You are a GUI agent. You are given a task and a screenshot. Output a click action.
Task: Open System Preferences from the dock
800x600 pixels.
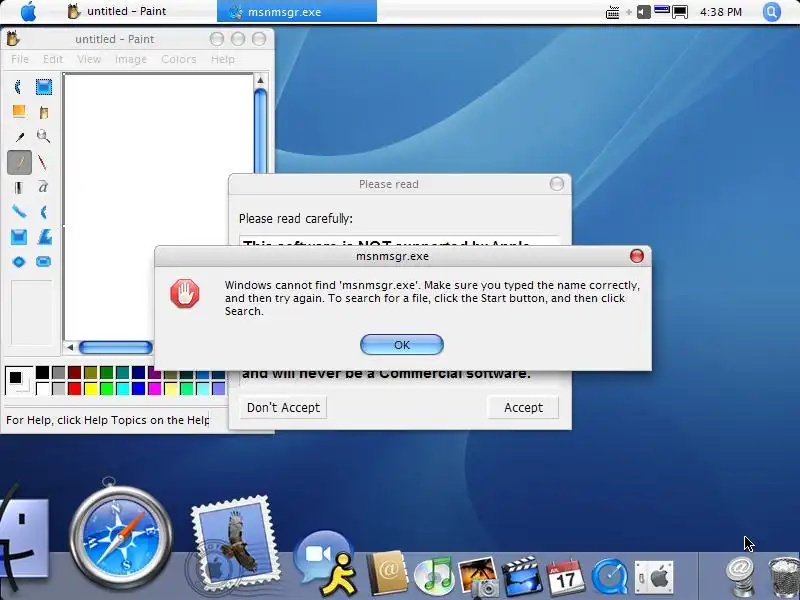pyautogui.click(x=654, y=578)
